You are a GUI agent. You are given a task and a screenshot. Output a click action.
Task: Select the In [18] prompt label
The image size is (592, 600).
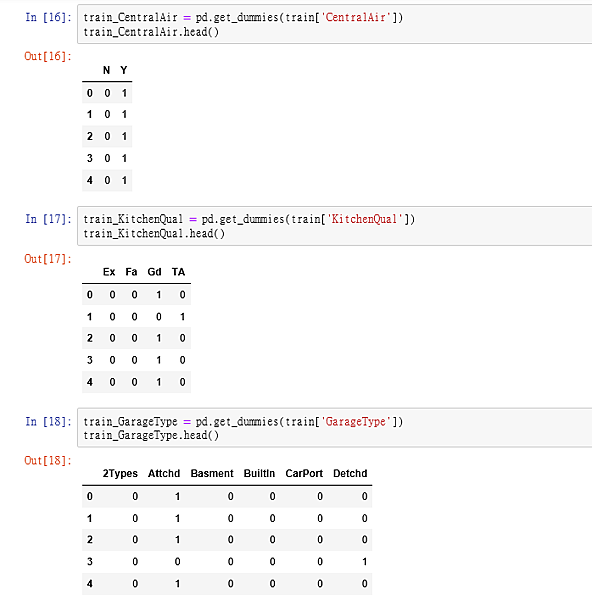tap(48, 421)
